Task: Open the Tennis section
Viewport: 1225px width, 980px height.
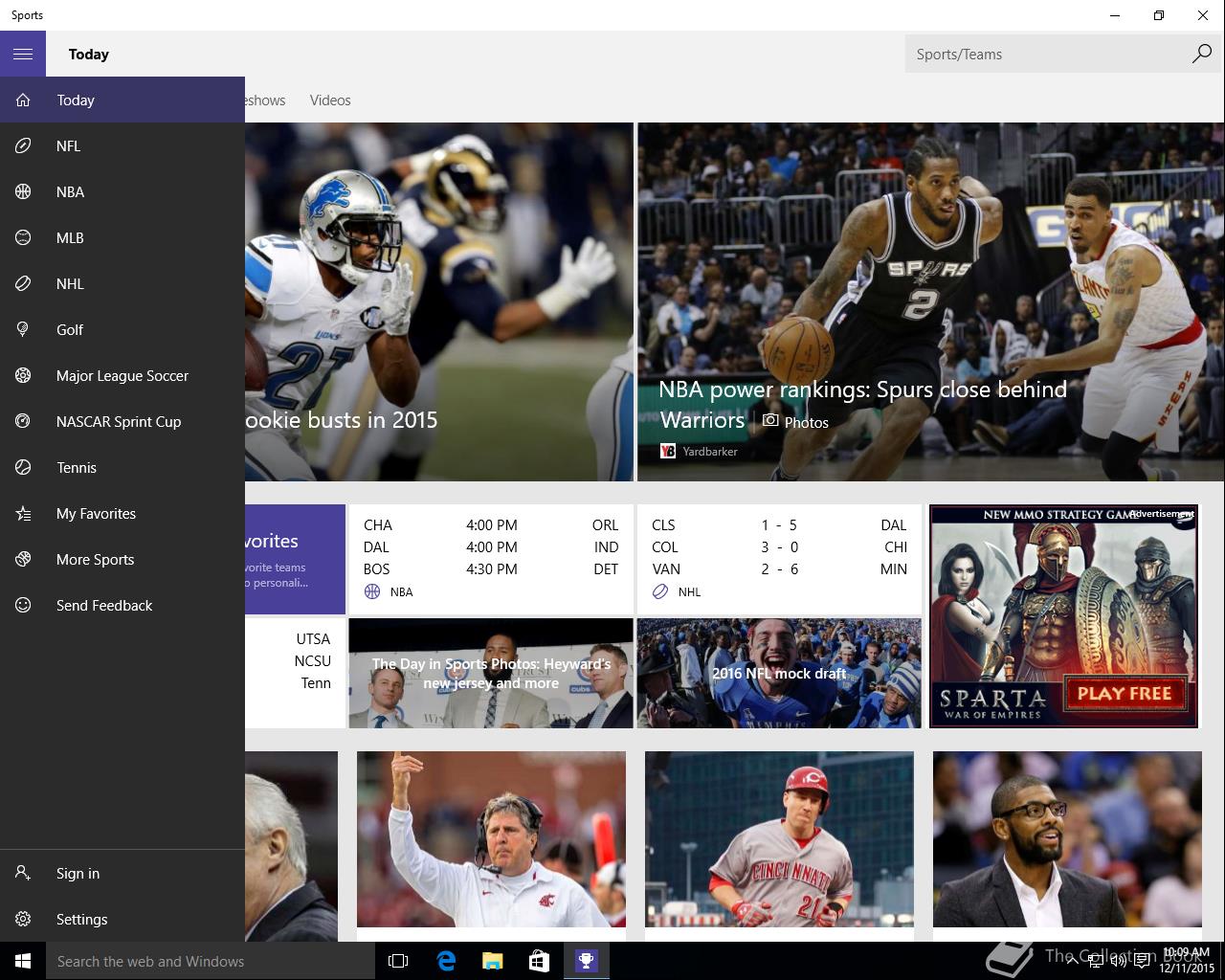Action: (122, 467)
